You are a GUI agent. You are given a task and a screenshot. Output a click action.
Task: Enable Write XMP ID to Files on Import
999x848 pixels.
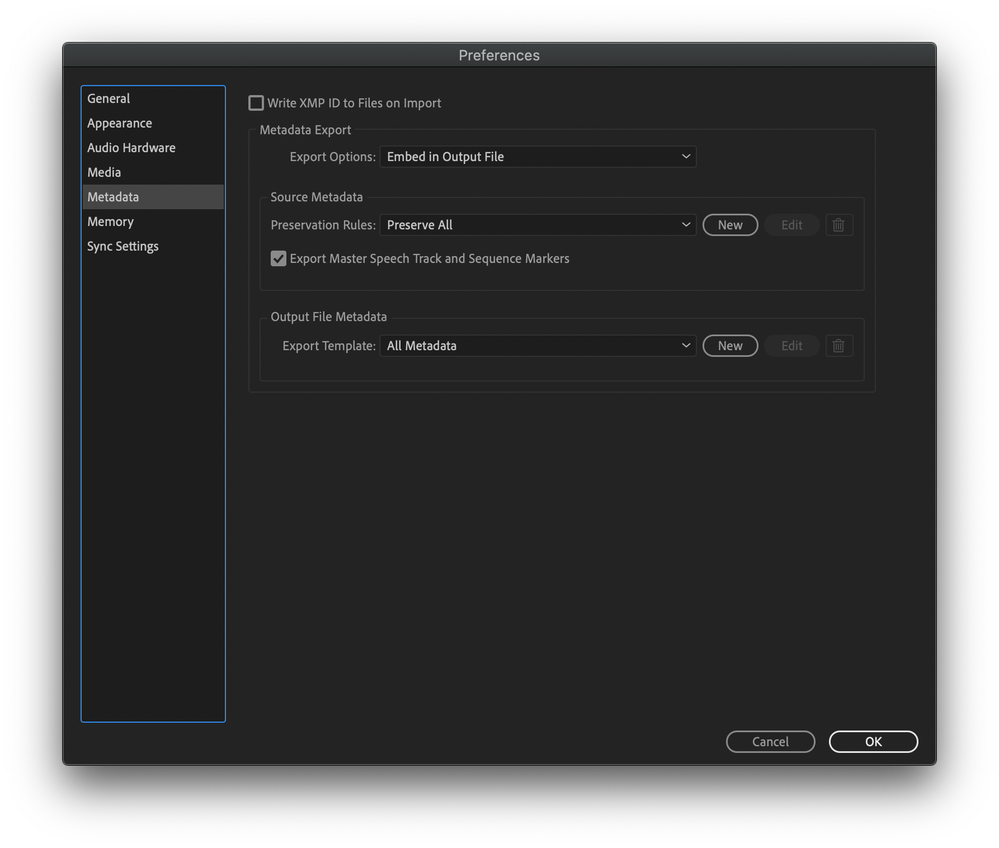click(256, 103)
